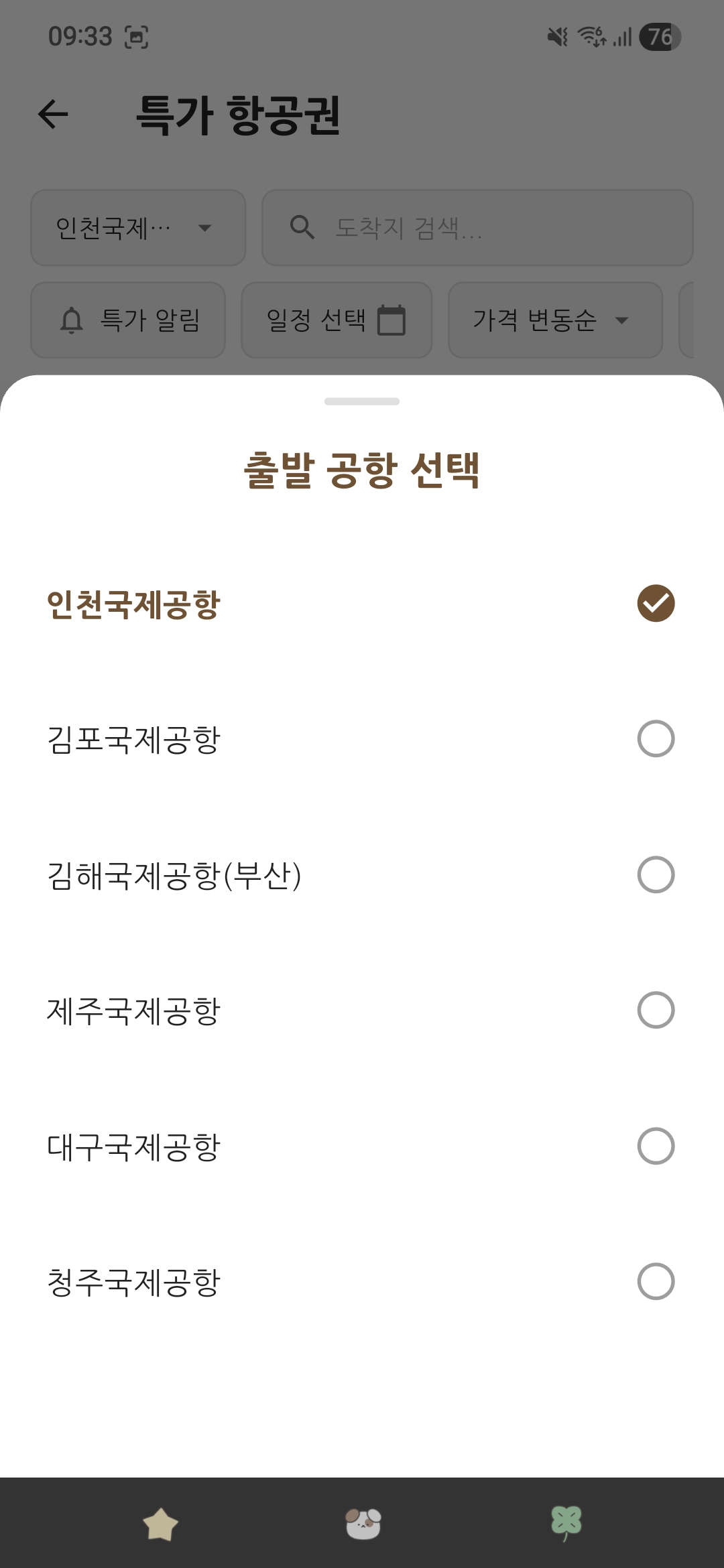Screen dimensions: 724x1568
Task: Tap the checked mark beside 인천국제공항
Action: pos(656,603)
